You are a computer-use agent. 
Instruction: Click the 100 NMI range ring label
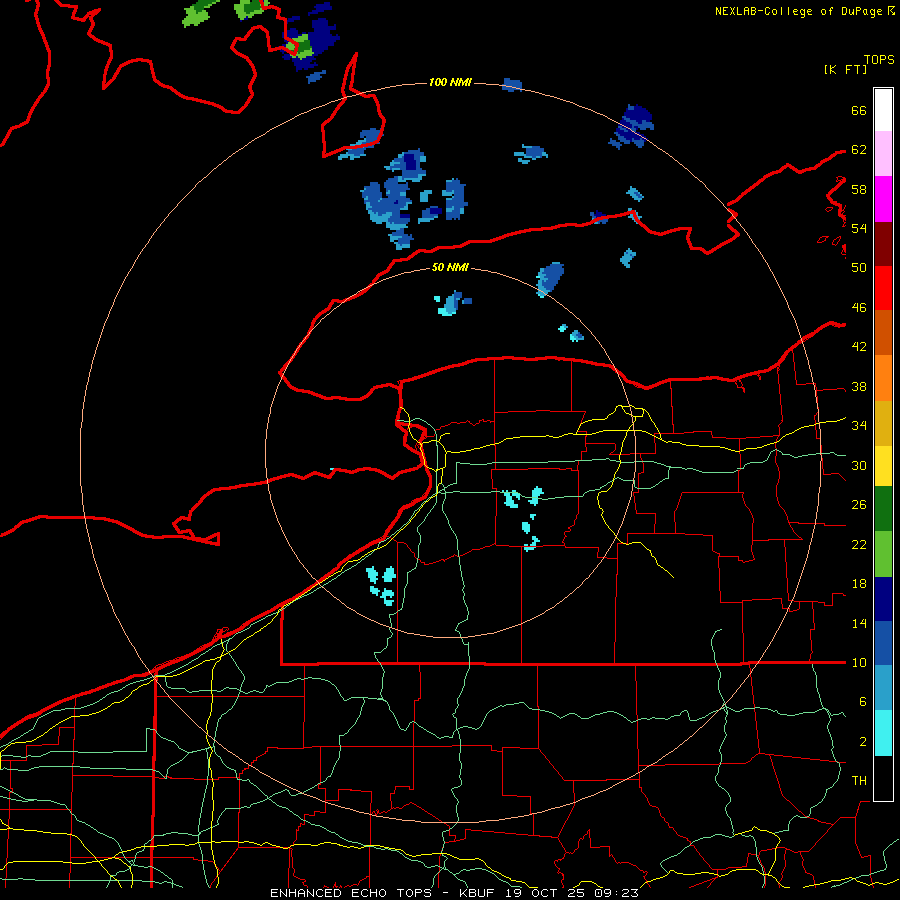pyautogui.click(x=450, y=83)
